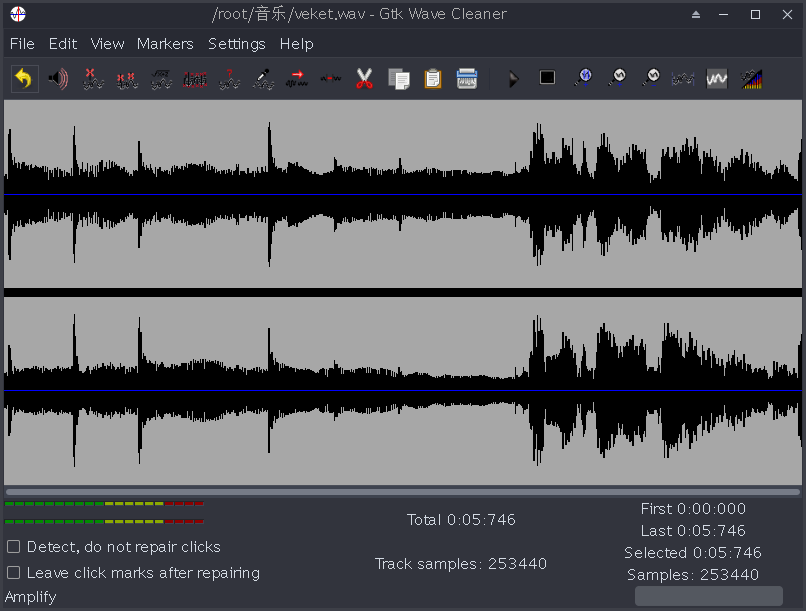Click the red arrow over waveform icon
Viewport: 806px width, 611px height.
click(x=297, y=79)
